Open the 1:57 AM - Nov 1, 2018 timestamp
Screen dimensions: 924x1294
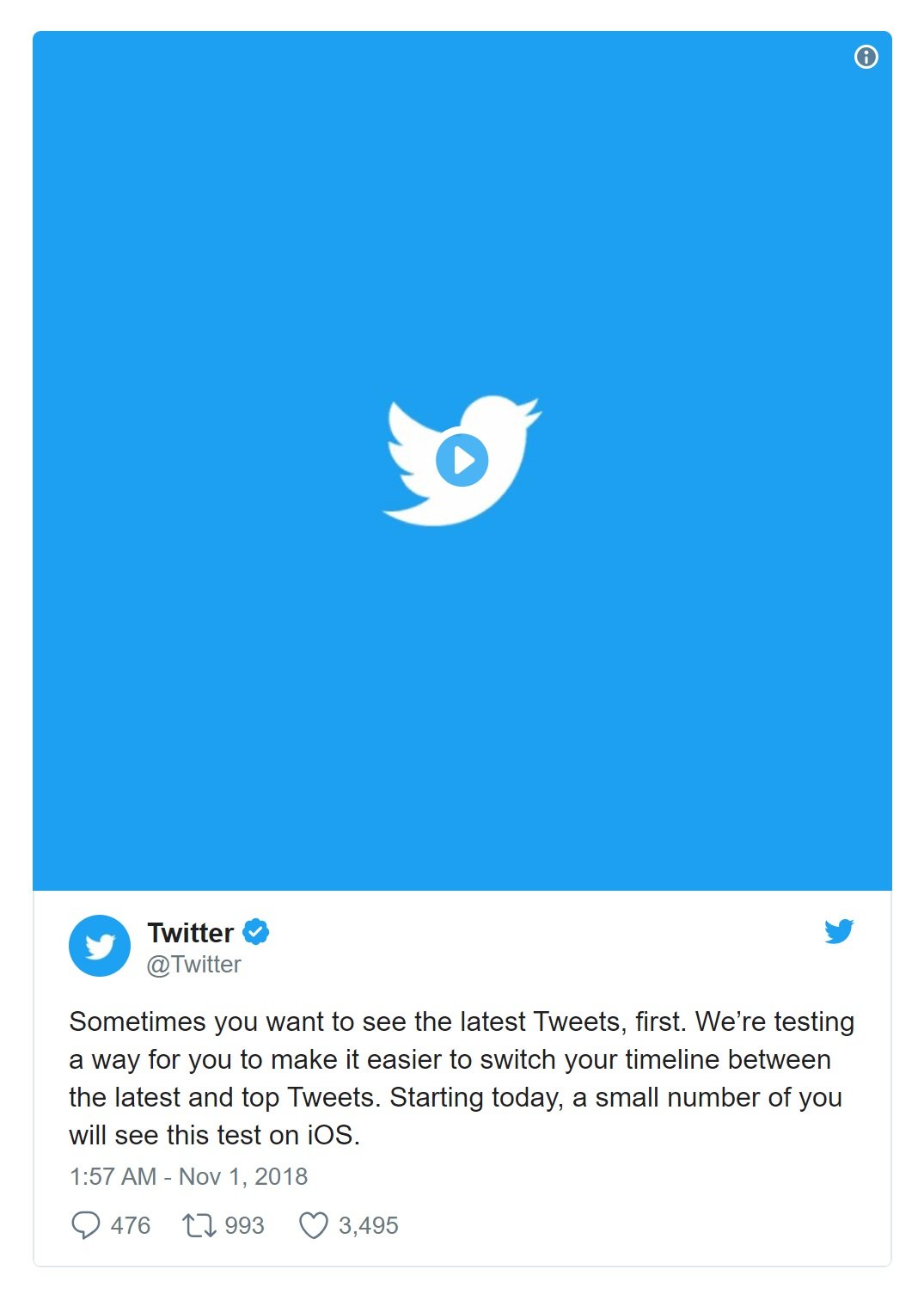pos(188,1176)
